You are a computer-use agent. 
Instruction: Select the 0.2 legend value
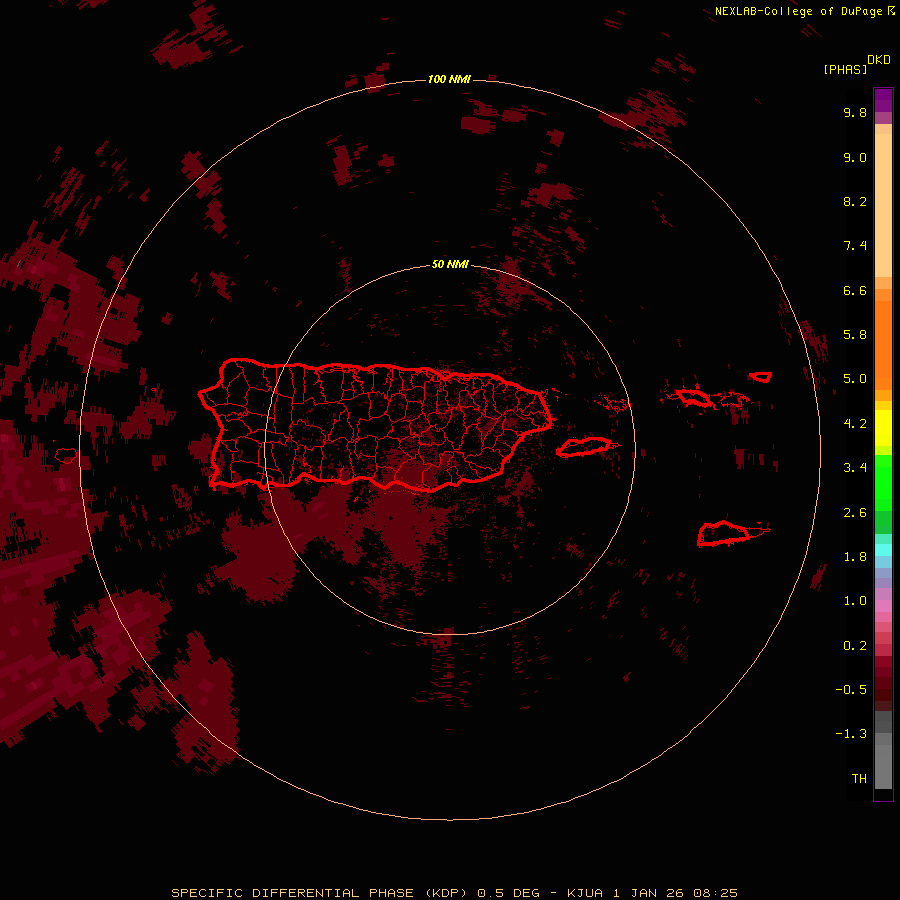pyautogui.click(x=855, y=645)
